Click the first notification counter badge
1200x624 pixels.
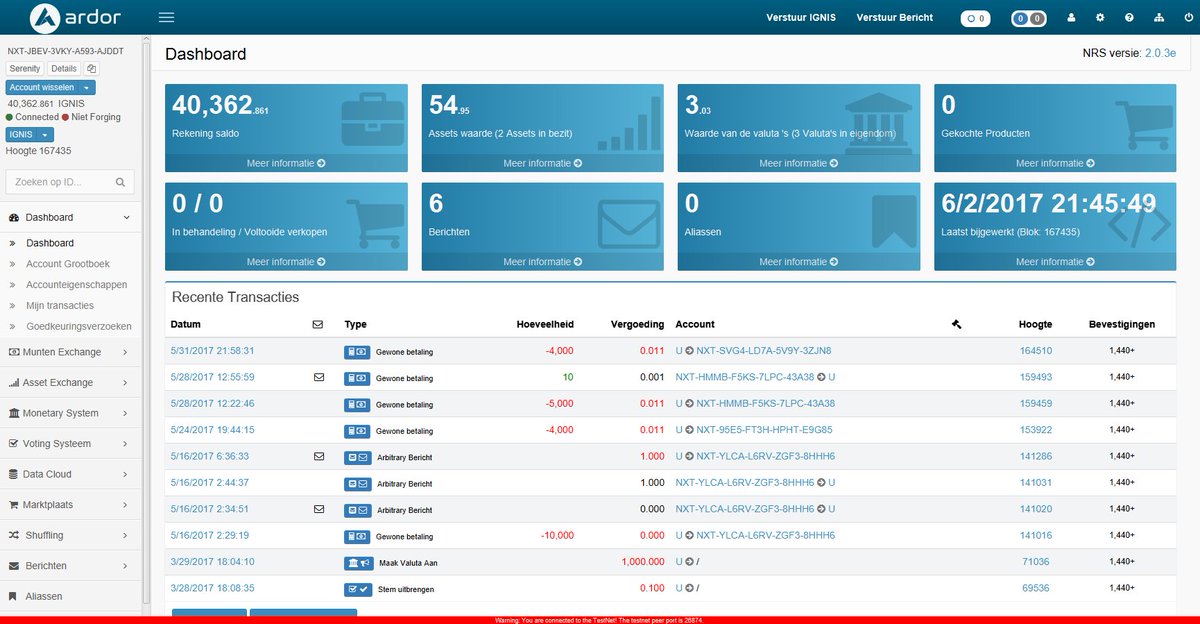(975, 18)
